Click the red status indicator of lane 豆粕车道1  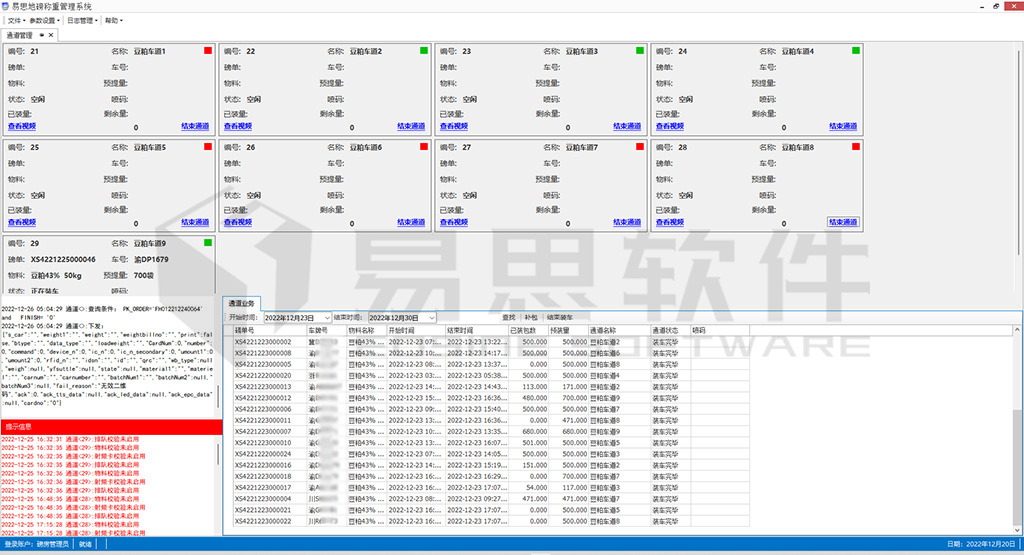coord(208,51)
